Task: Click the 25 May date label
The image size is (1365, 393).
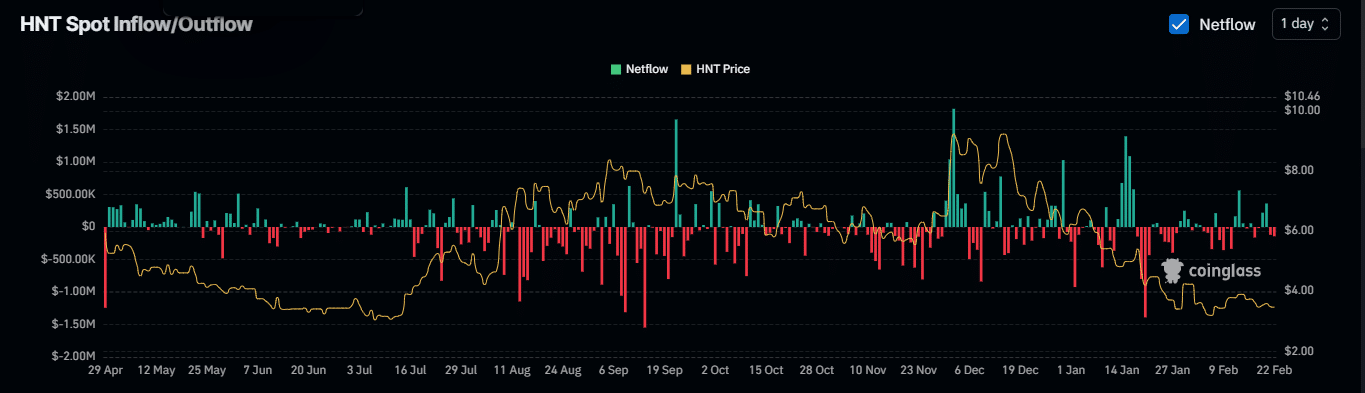Action: 207,370
